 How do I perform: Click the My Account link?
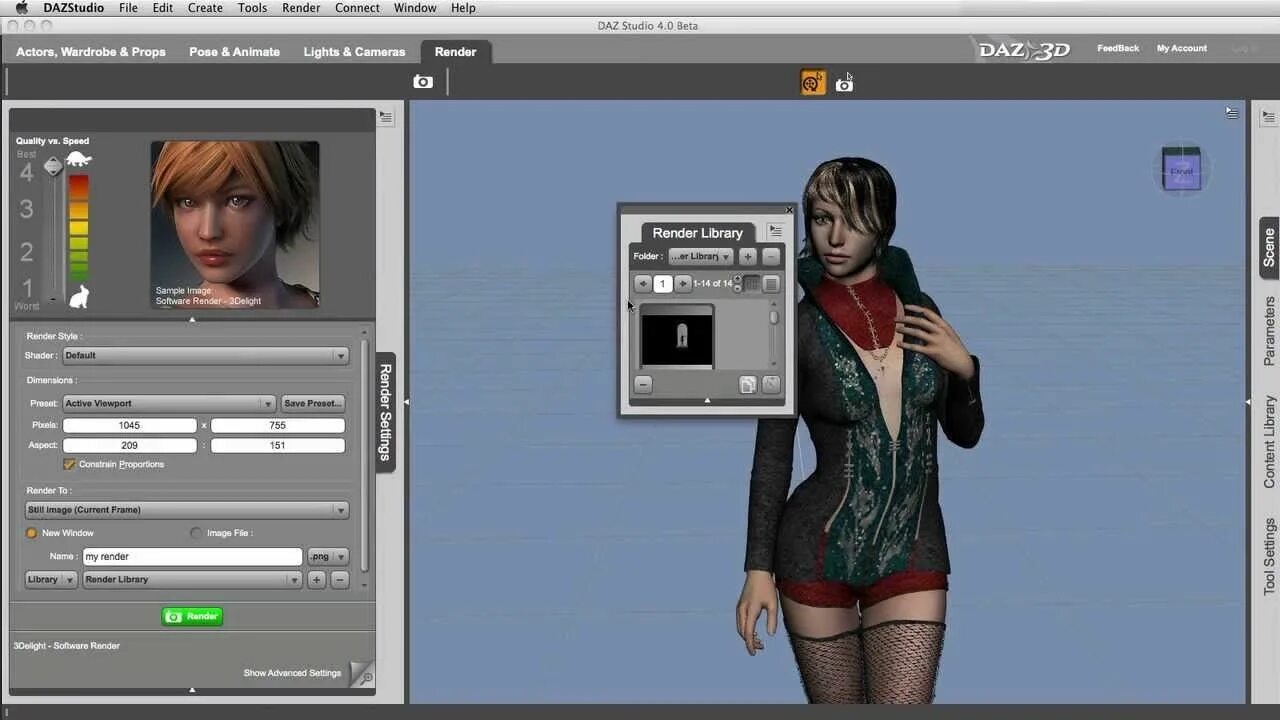(x=1182, y=48)
